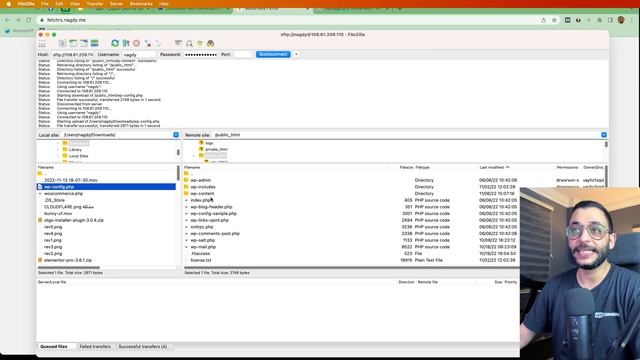Toggle local directory tree display icon
Screen dimensions: 640x360
click(73, 43)
